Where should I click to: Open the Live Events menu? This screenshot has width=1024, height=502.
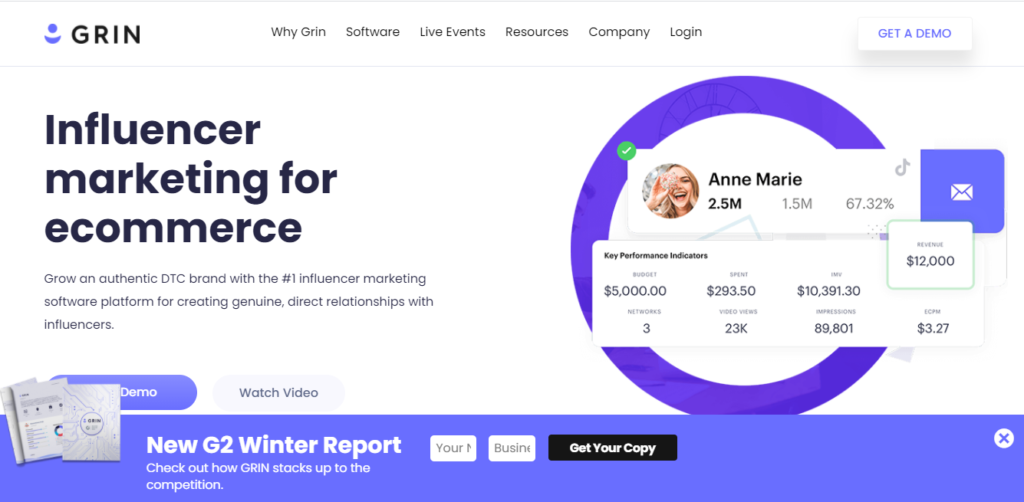pos(452,32)
